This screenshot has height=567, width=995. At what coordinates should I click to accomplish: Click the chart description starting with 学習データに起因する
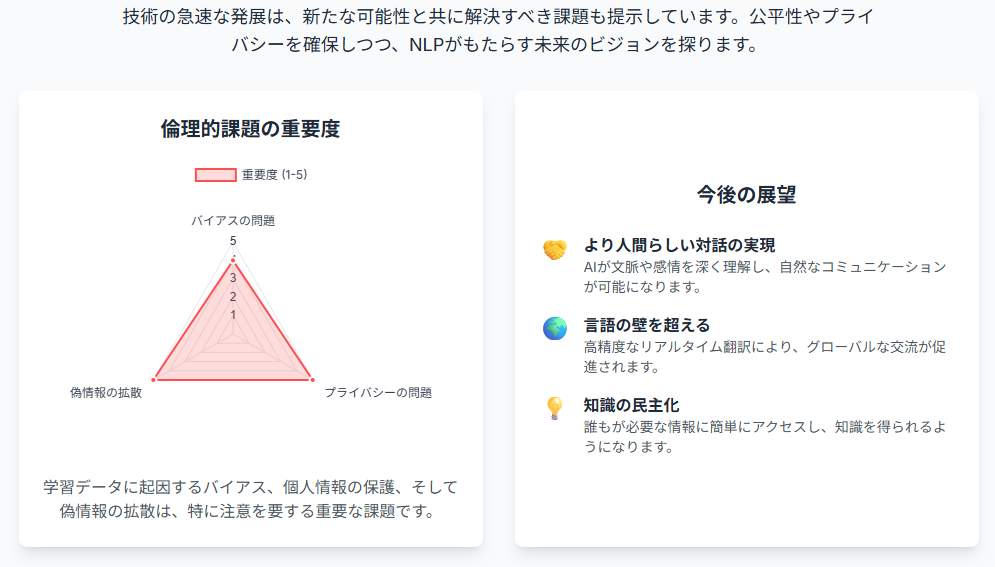(x=250, y=499)
